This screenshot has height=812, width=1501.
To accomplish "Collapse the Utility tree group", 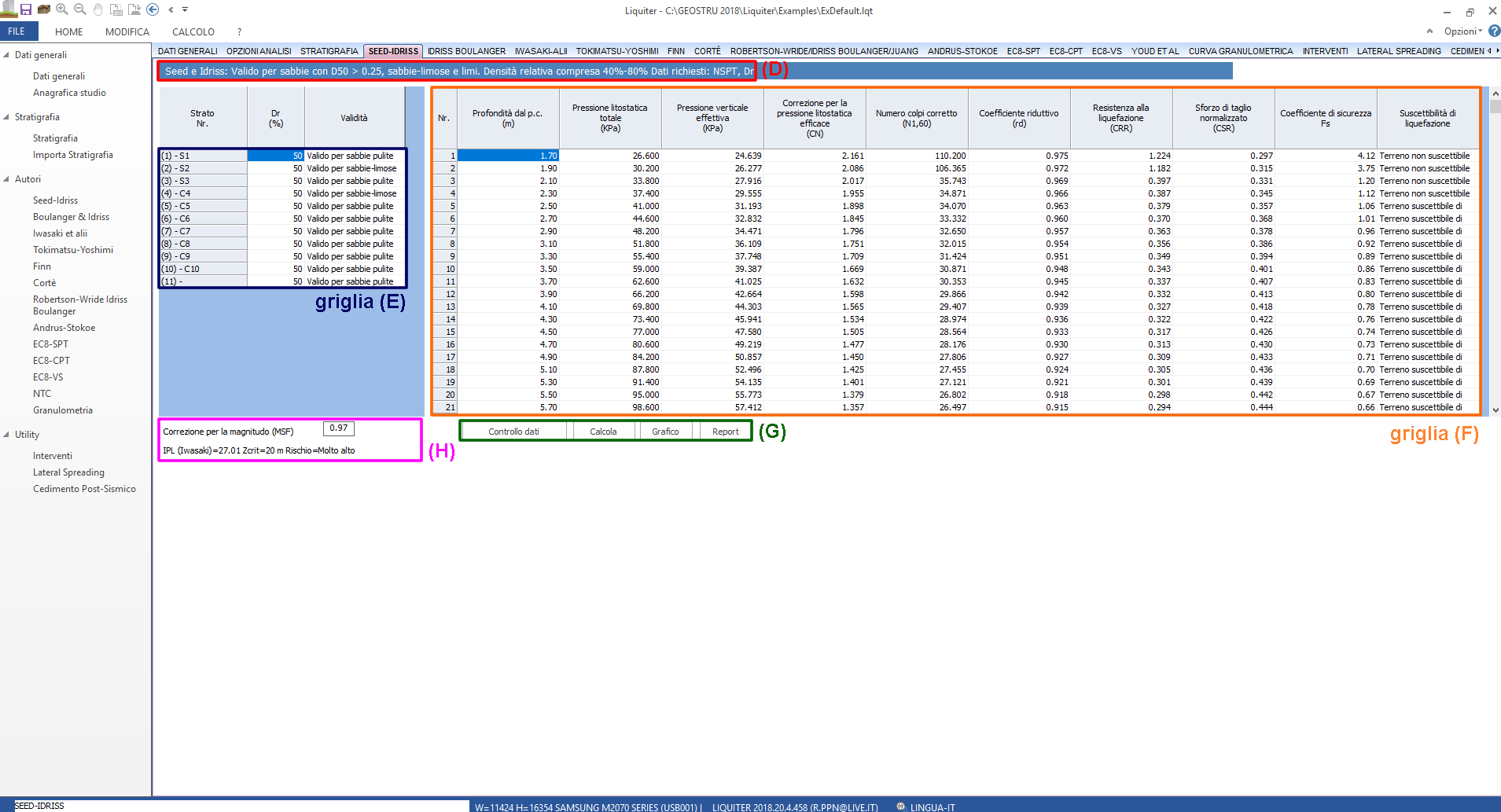I will pos(6,435).
